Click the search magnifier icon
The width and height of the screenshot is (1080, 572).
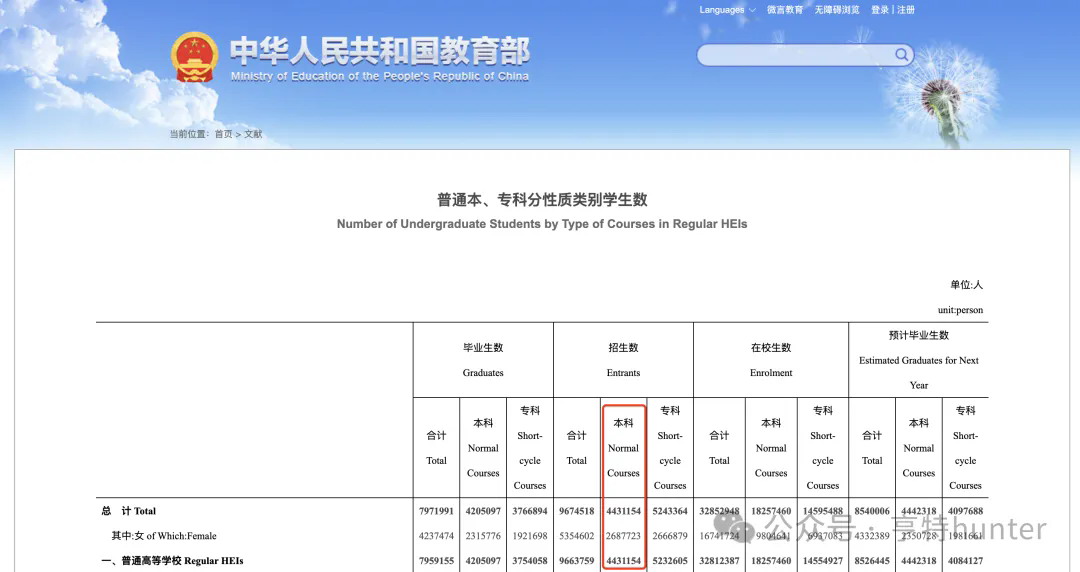(x=901, y=54)
